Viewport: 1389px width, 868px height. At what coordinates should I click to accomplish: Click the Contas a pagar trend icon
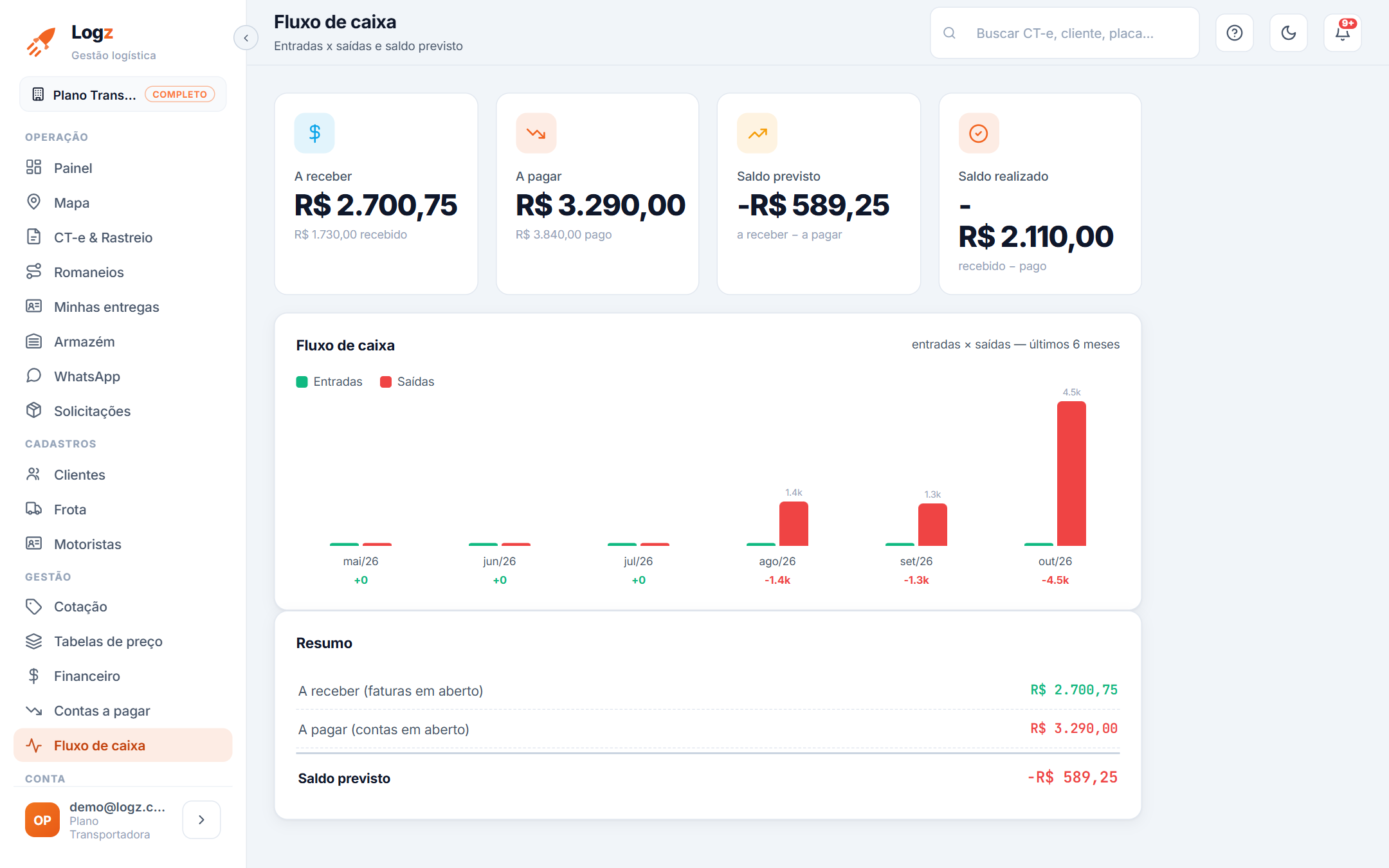(34, 710)
